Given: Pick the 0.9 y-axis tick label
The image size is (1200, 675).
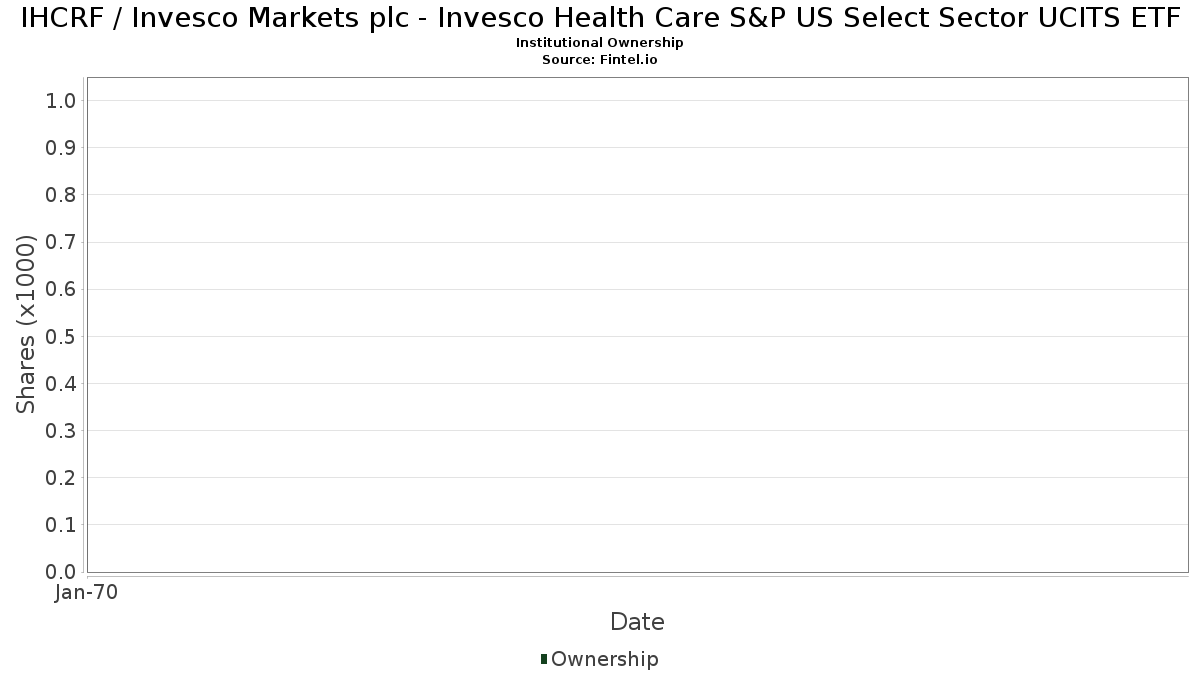Looking at the screenshot, I should (61, 148).
